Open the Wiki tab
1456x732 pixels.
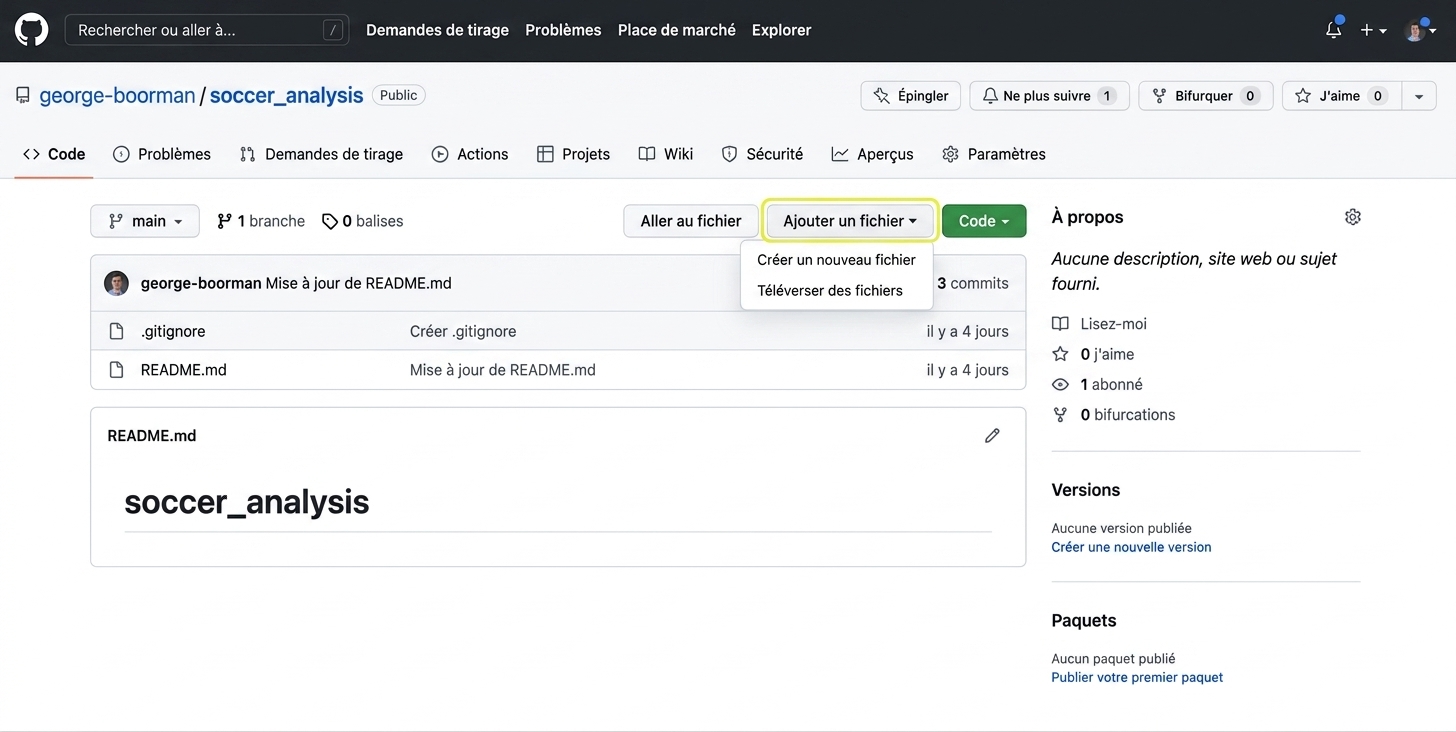pos(666,154)
